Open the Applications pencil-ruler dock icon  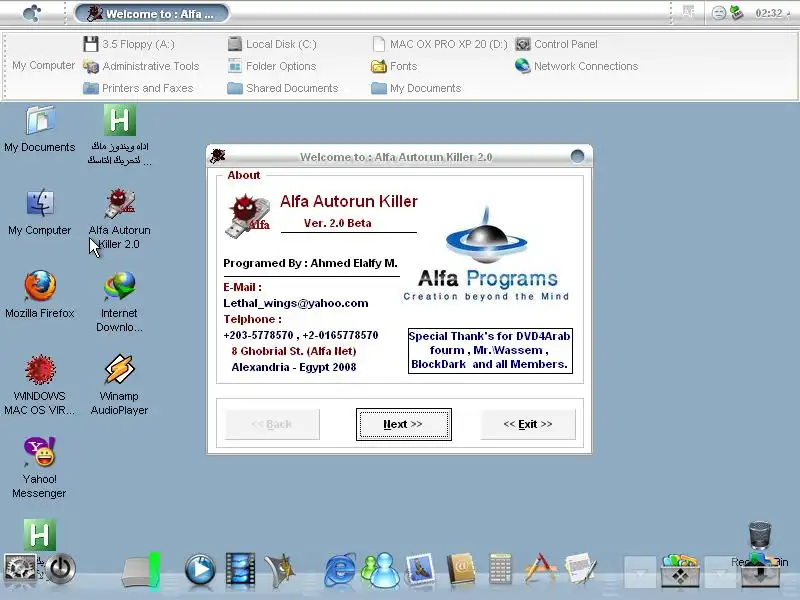click(x=540, y=568)
